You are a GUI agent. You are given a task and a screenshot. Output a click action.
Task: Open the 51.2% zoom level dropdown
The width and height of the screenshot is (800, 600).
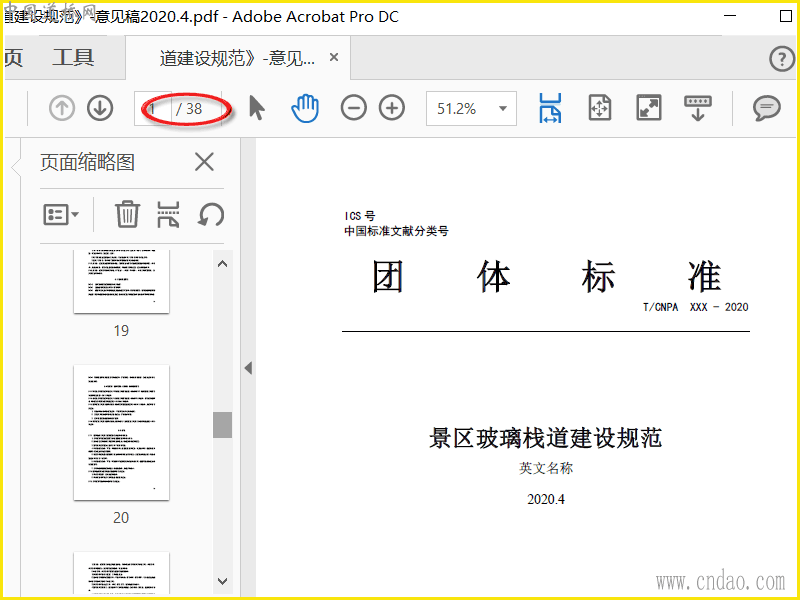click(x=471, y=109)
